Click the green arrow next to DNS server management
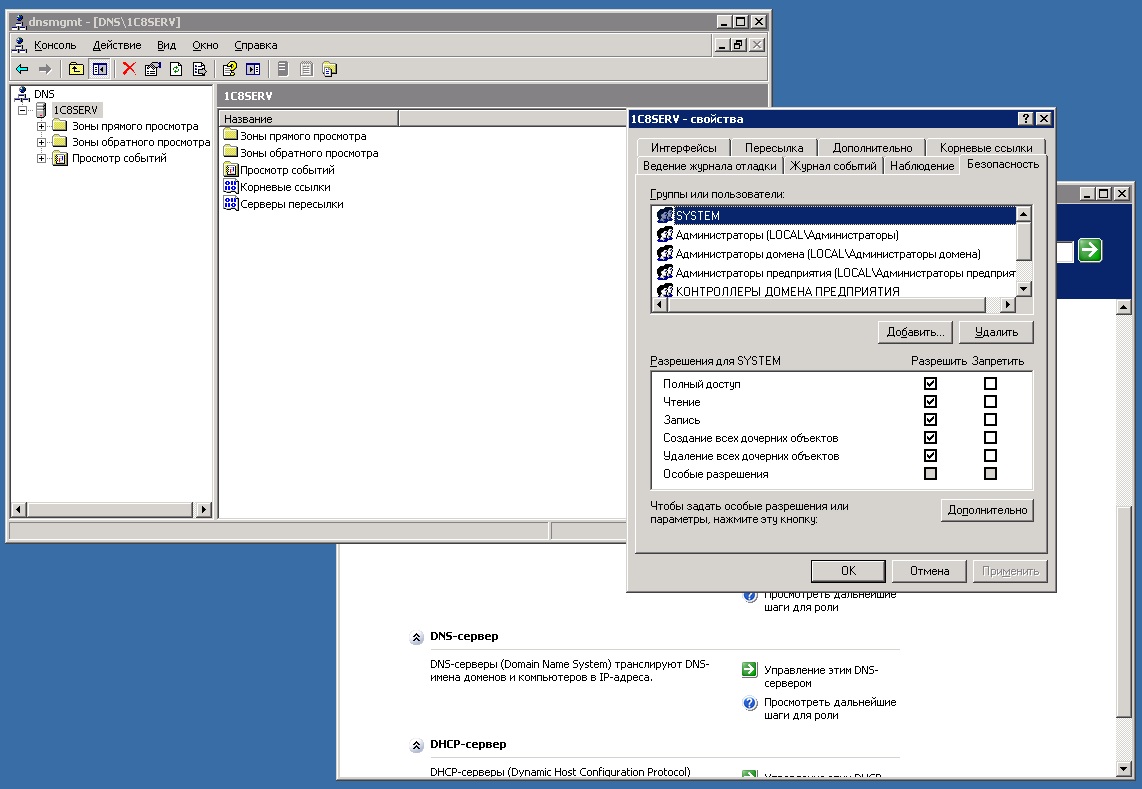 (x=749, y=670)
